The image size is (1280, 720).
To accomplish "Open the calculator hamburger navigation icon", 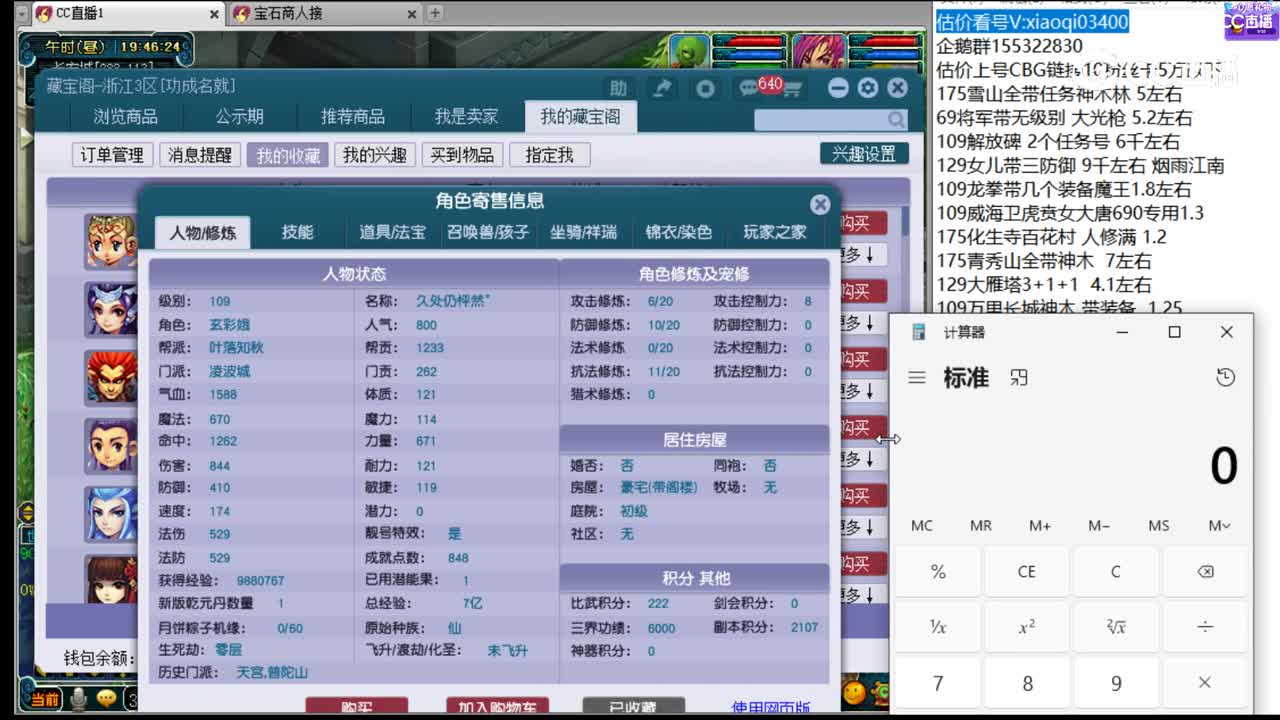I will tap(916, 377).
